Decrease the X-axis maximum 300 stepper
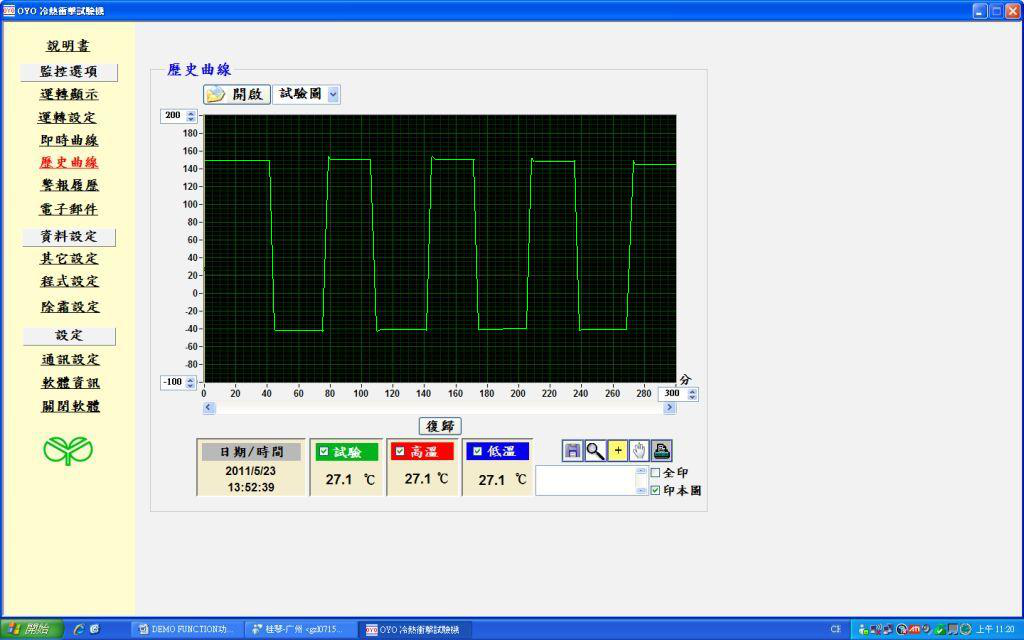 [693, 396]
